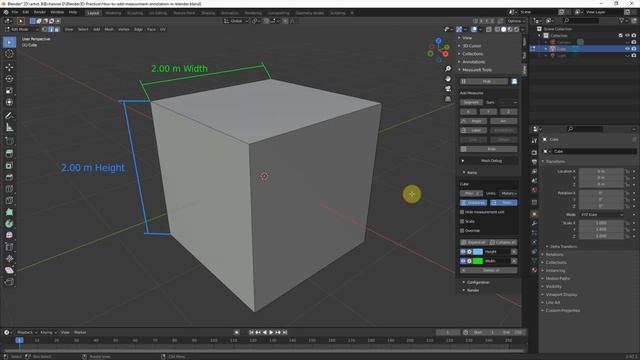Collapse the MeasureIt Tools panel

477,70
